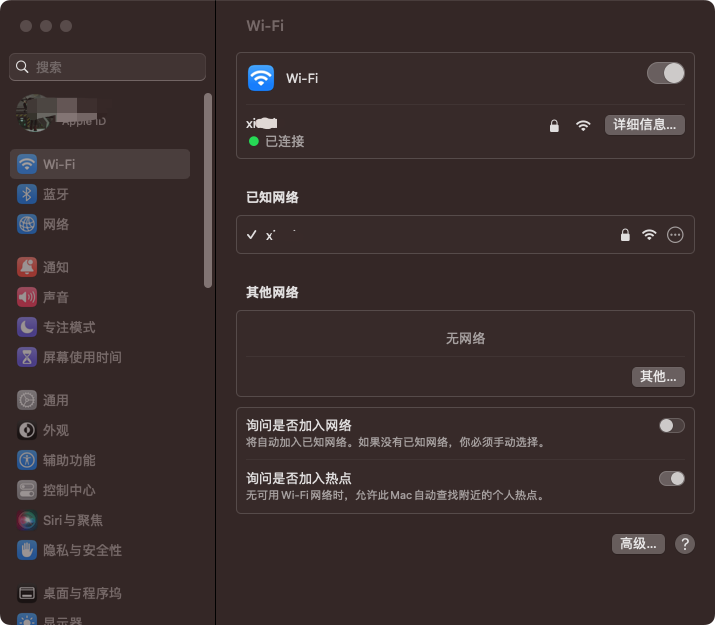
Task: Disable the ask to join hotspots toggle
Action: [x=671, y=479]
